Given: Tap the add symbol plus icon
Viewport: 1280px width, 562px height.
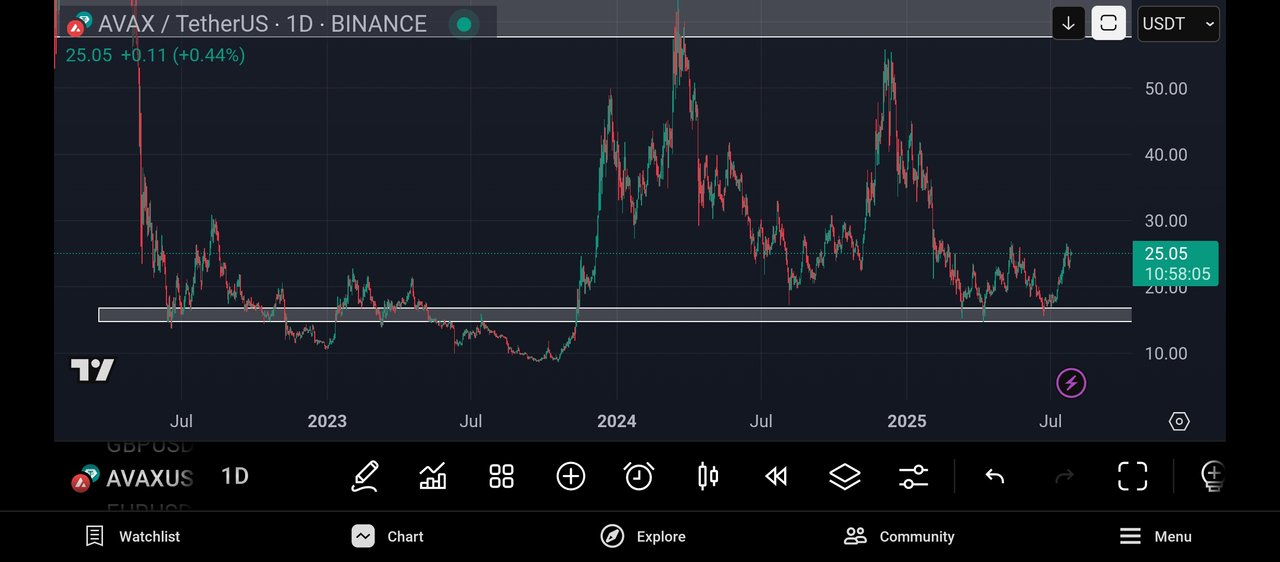Looking at the screenshot, I should [570, 476].
